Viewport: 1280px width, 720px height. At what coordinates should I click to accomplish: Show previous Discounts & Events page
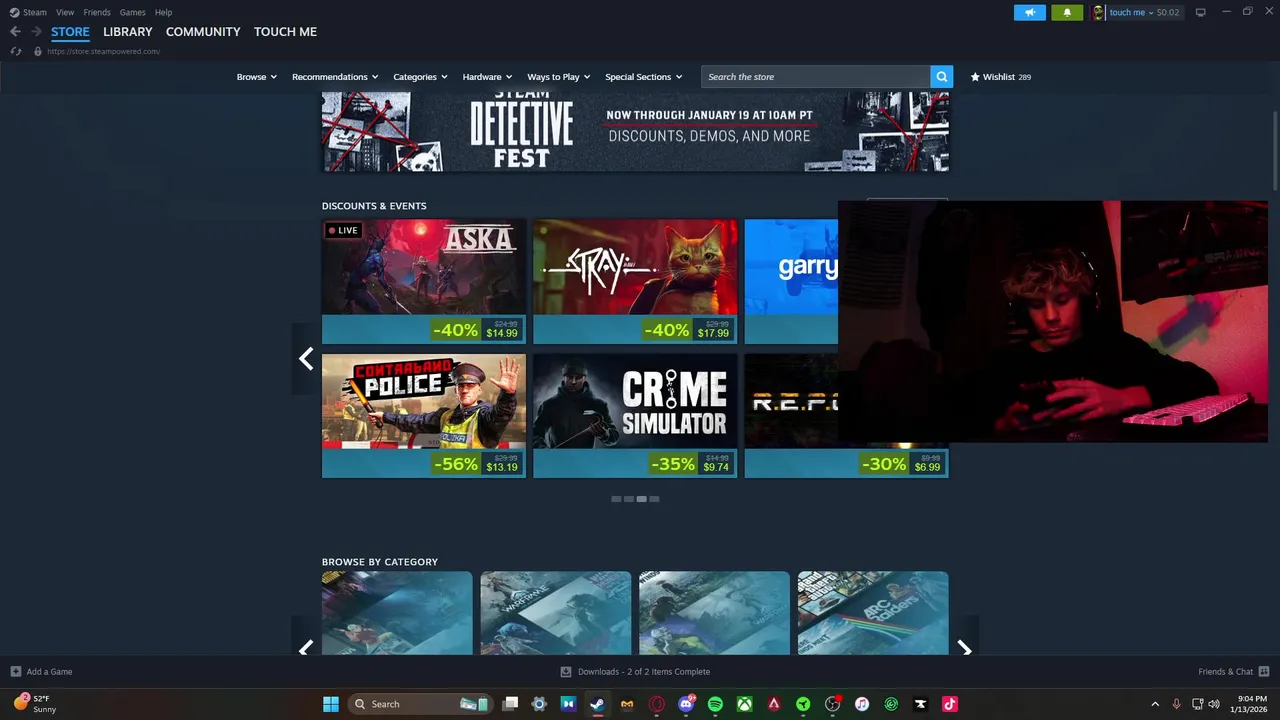(306, 359)
